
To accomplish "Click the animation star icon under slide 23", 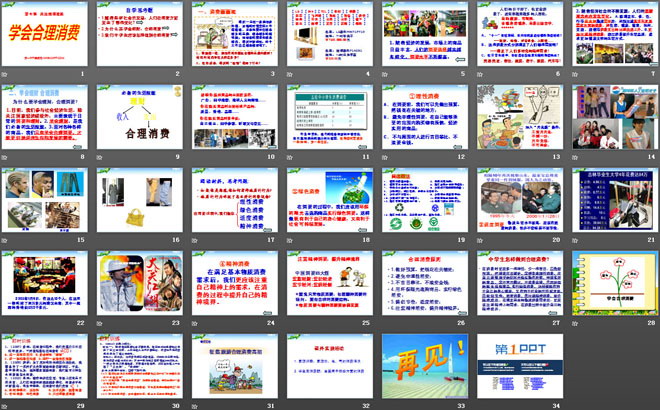I will point(99,323).
